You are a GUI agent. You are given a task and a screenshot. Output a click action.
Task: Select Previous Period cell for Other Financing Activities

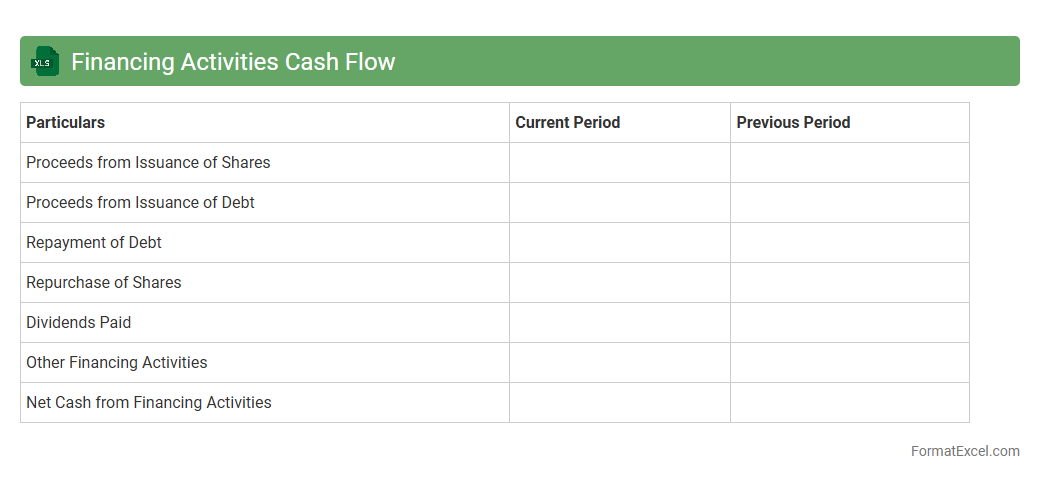pyautogui.click(x=849, y=363)
